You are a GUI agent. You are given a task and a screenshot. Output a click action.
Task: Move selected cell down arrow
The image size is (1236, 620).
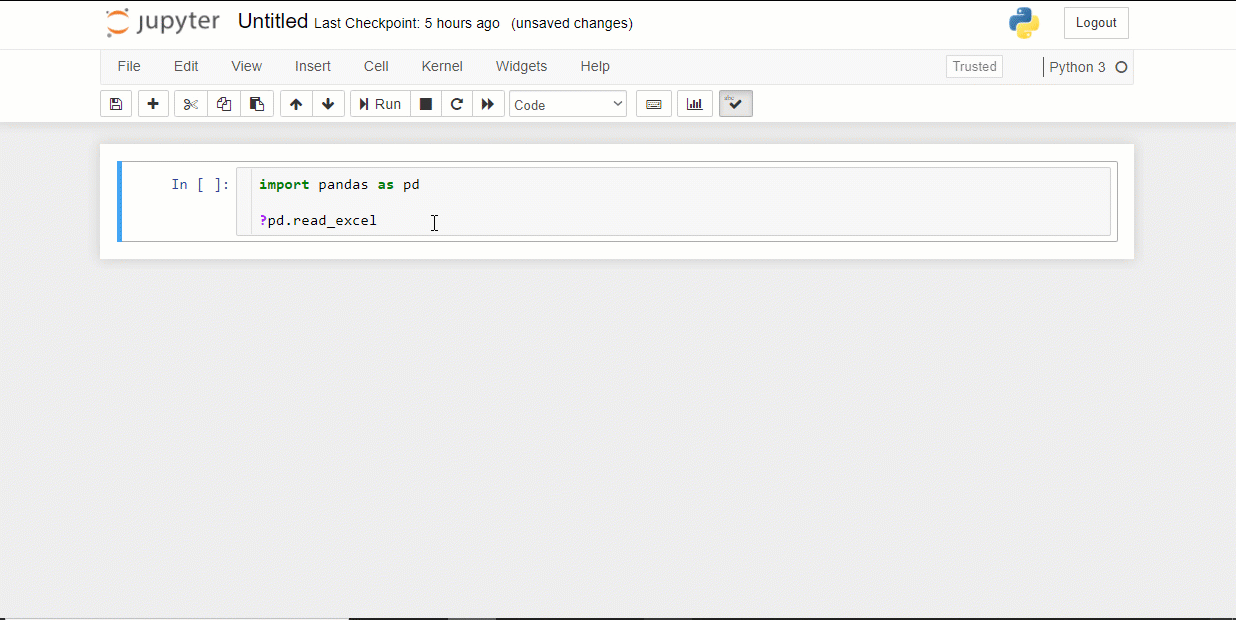(328, 104)
